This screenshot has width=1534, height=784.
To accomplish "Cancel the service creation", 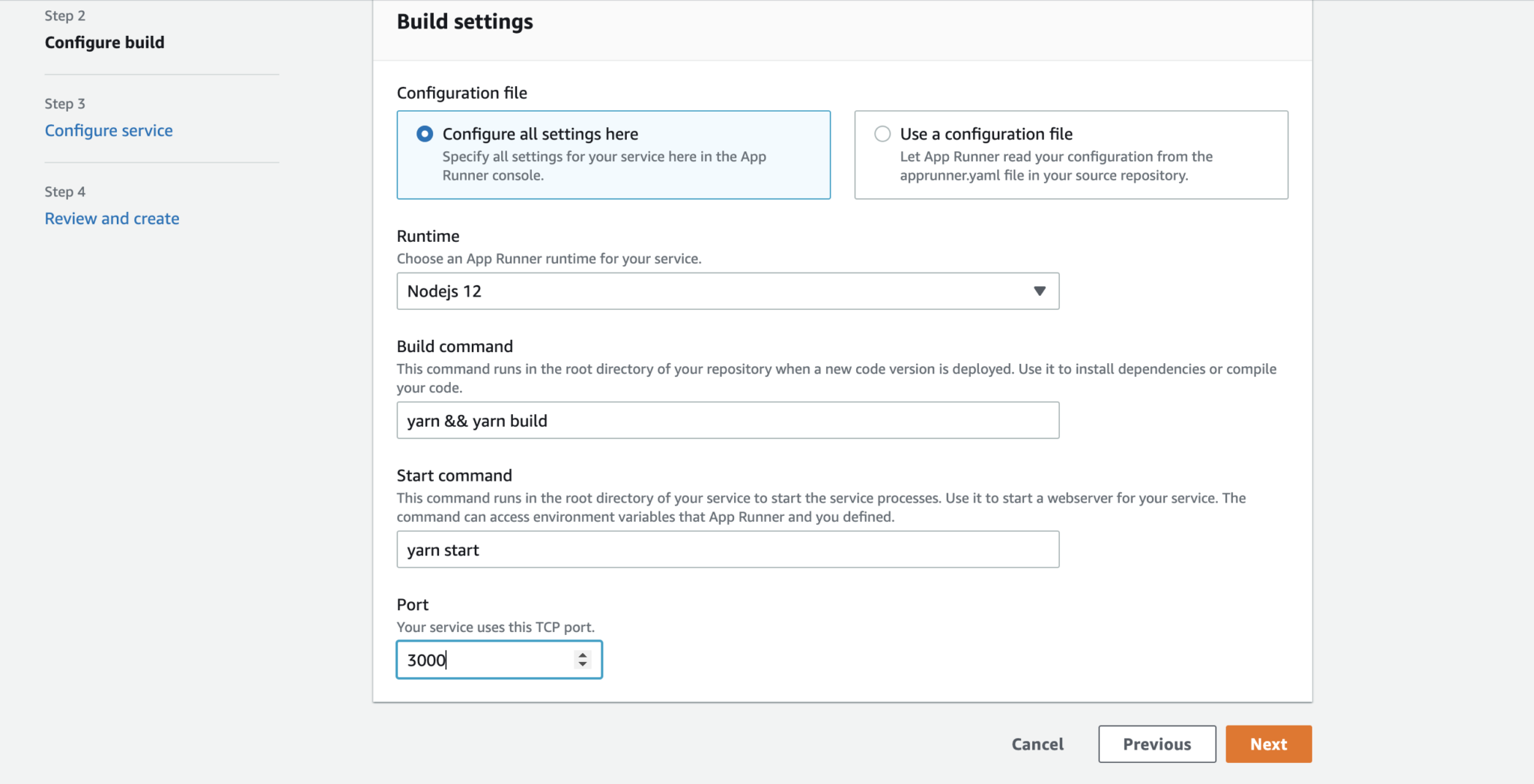I will [1037, 744].
